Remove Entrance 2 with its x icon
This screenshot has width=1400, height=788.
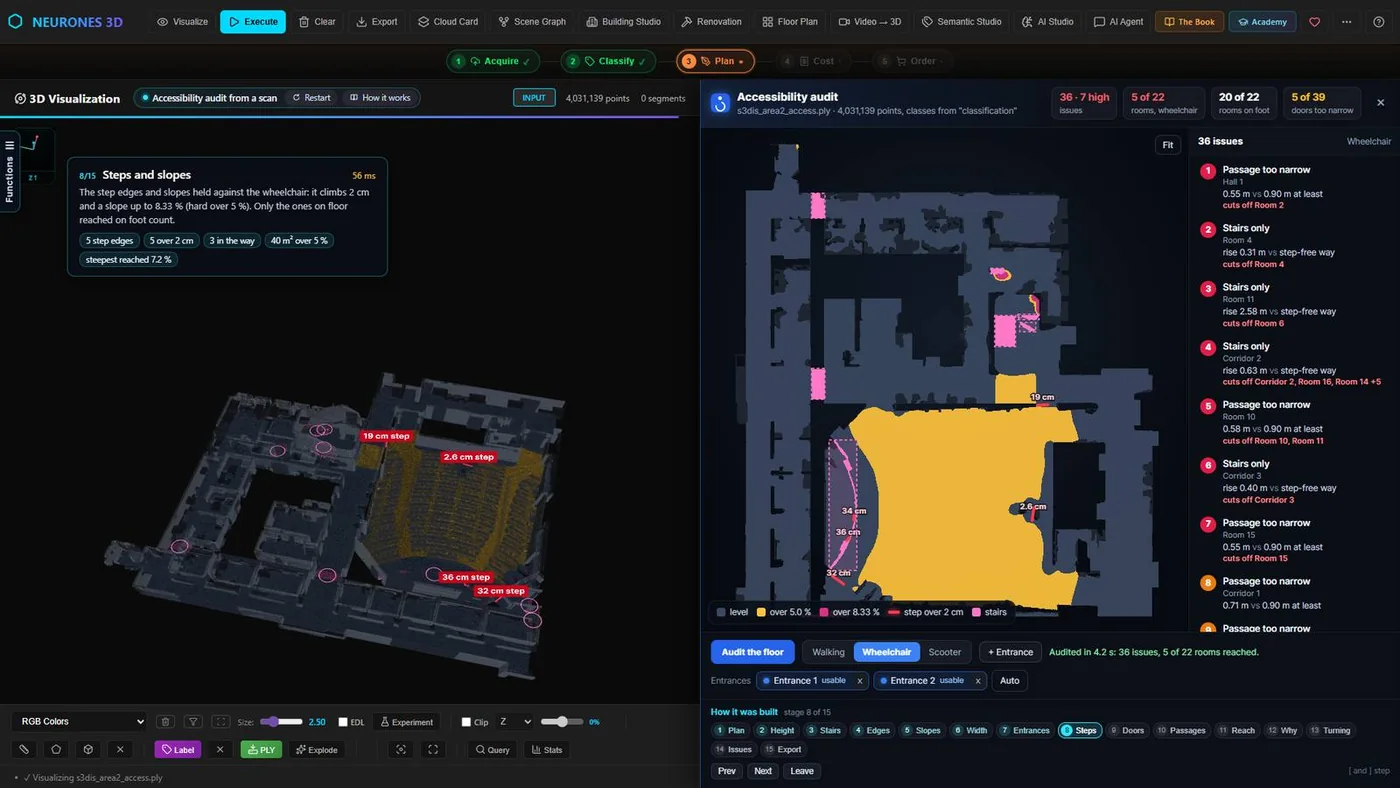tap(978, 681)
